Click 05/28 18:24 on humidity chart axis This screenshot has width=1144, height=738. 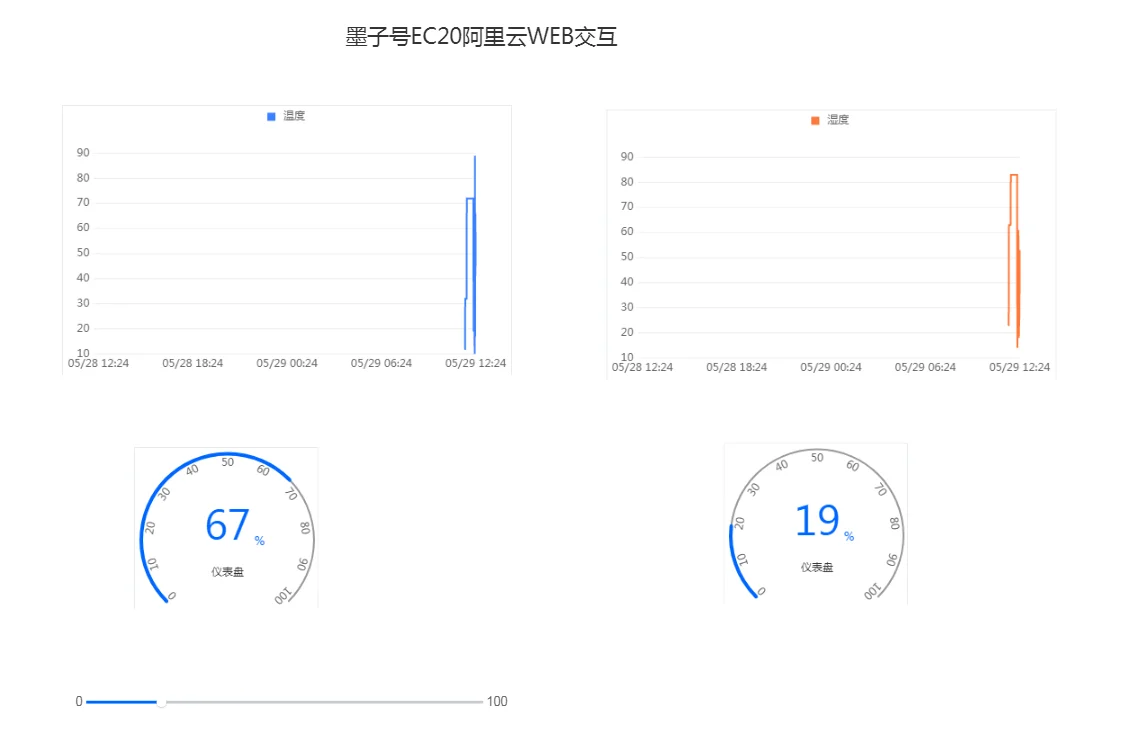(x=737, y=367)
